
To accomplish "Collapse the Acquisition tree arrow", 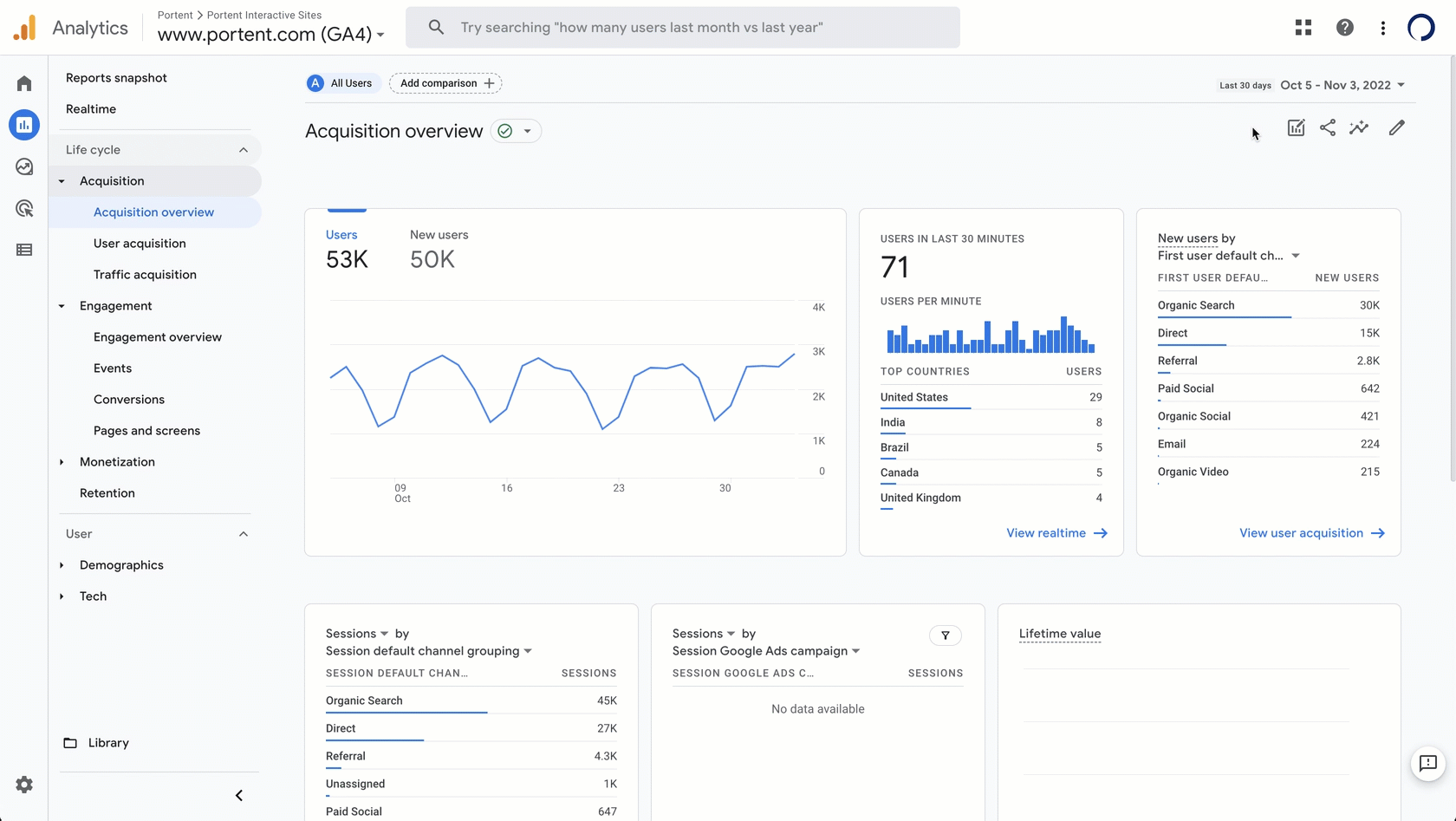I will coord(62,181).
